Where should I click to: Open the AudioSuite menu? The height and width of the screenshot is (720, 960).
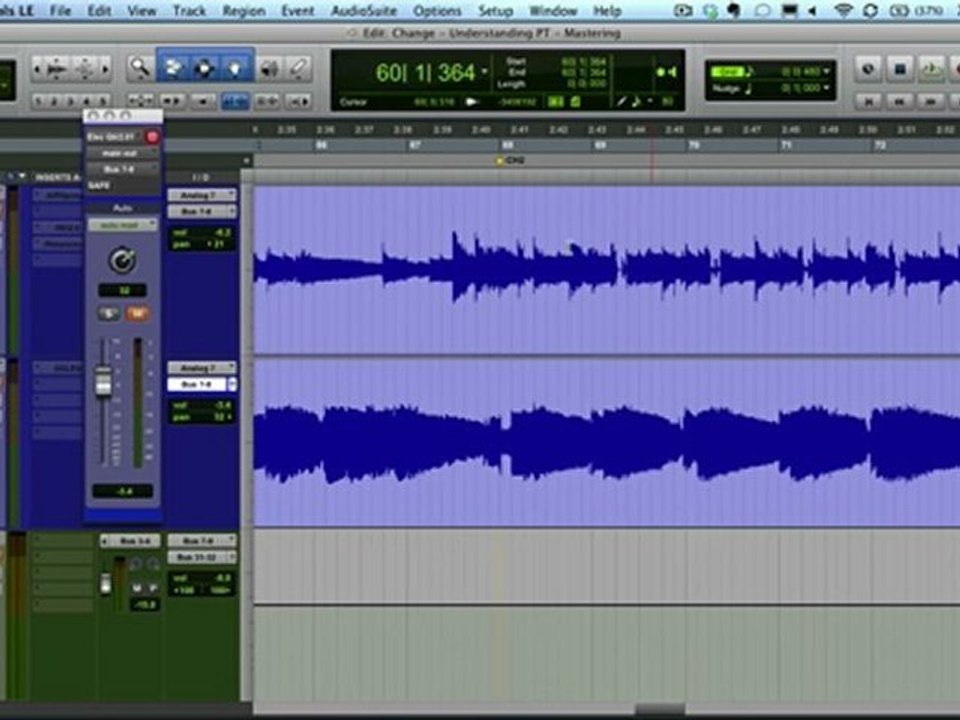(364, 11)
